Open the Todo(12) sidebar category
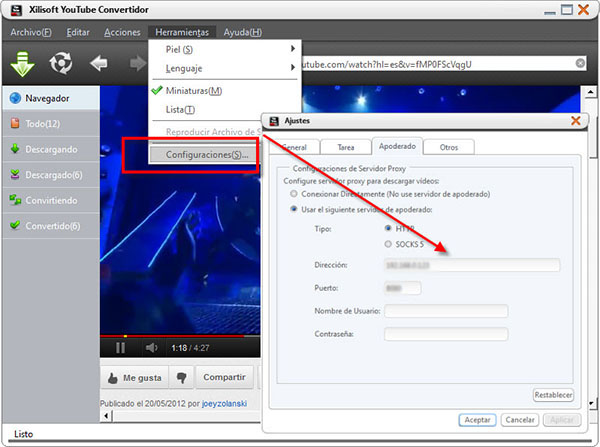 pos(51,124)
